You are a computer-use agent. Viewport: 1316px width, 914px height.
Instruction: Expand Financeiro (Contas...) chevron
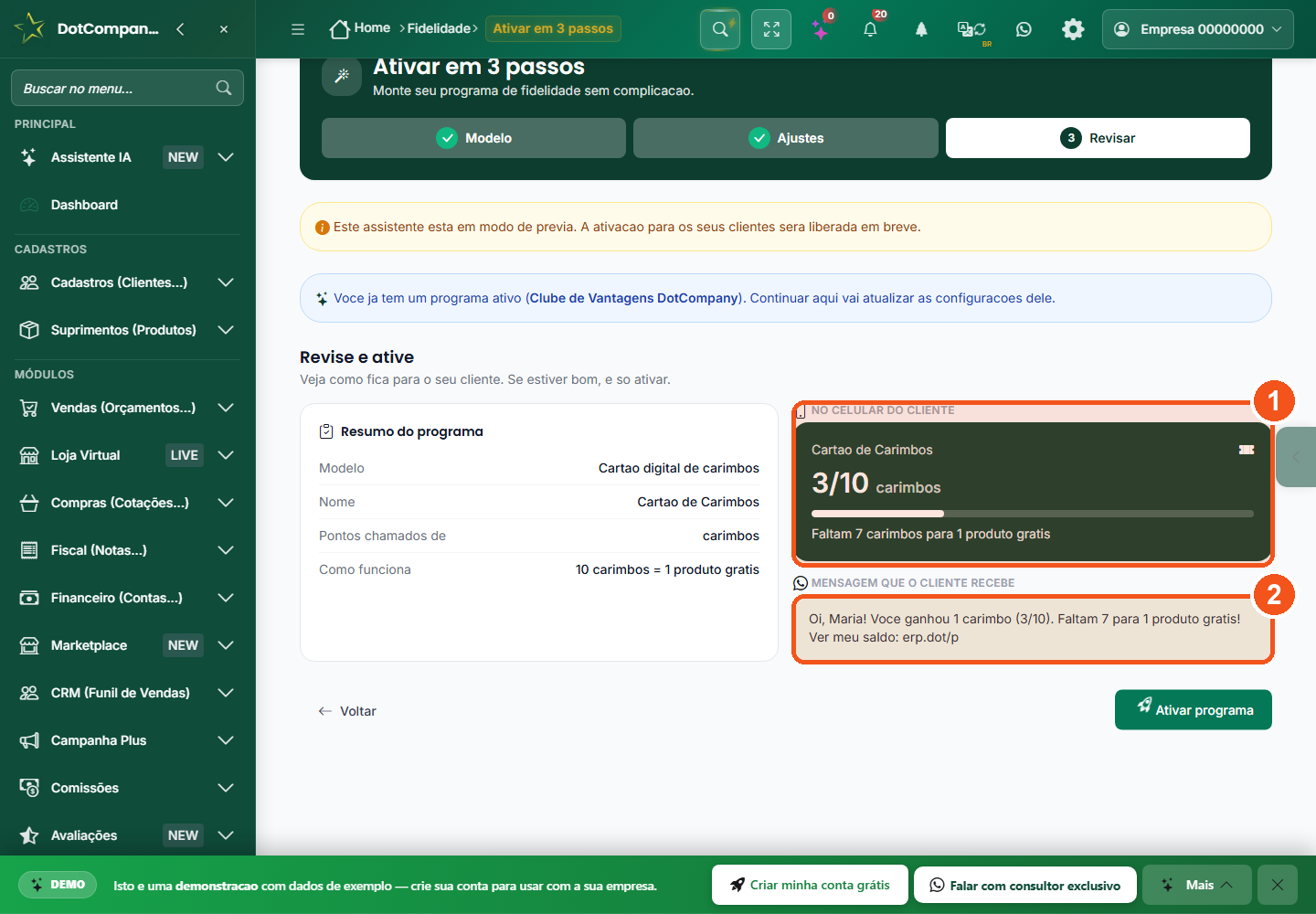pos(226,598)
